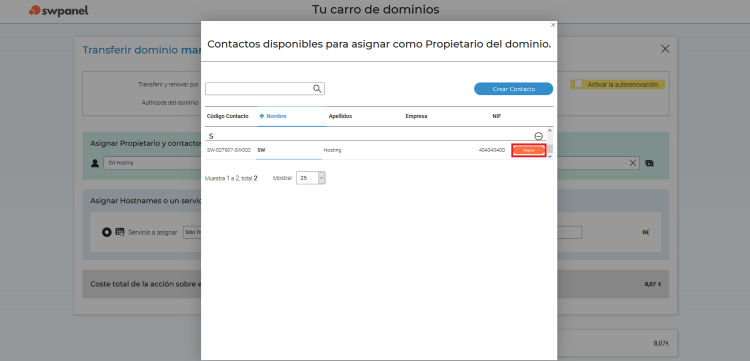
Task: Click the Crear Contacto button
Action: click(513, 89)
